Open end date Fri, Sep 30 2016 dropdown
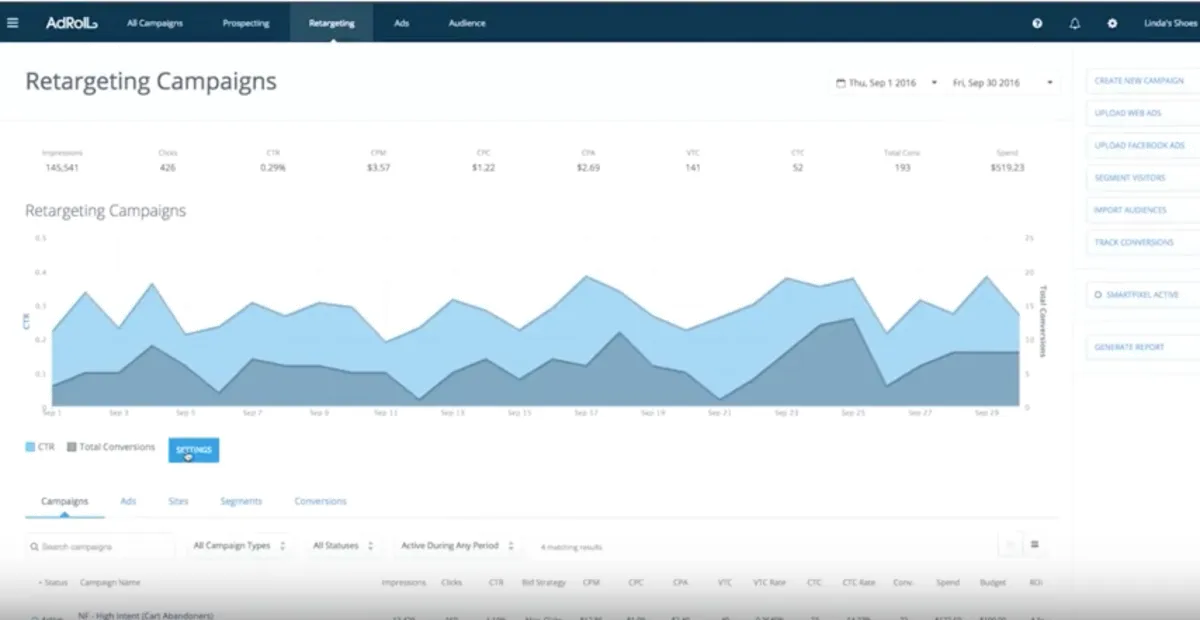1200x620 pixels. click(x=1003, y=83)
